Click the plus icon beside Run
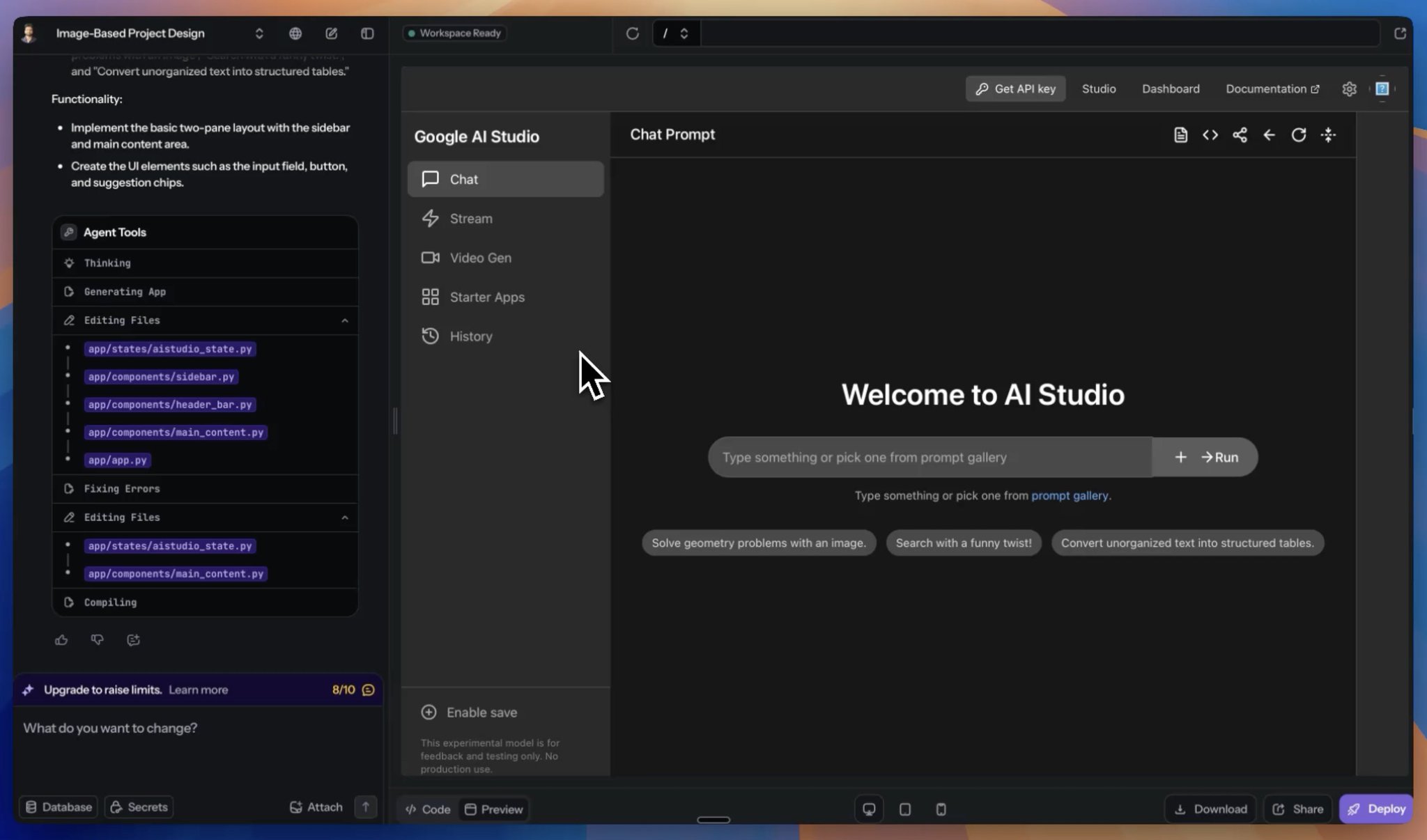Image resolution: width=1427 pixels, height=840 pixels. (x=1180, y=458)
